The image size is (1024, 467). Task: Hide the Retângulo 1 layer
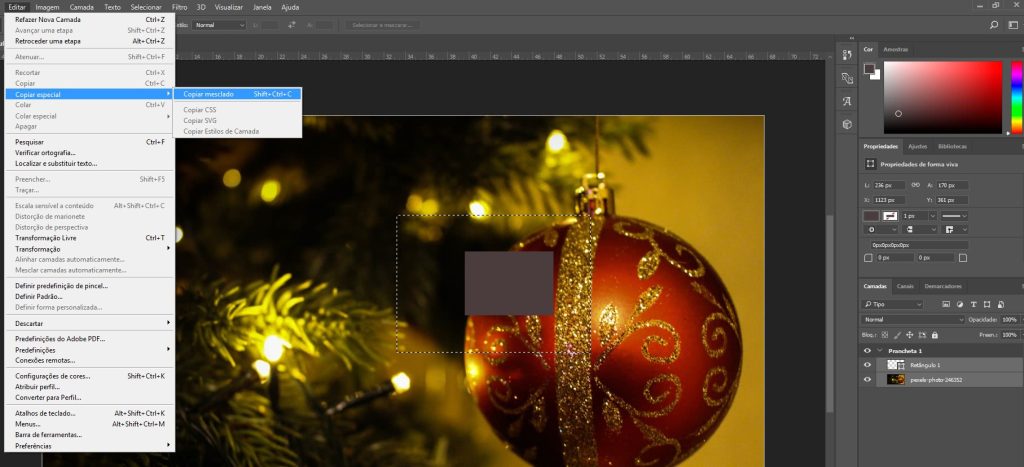click(x=867, y=364)
